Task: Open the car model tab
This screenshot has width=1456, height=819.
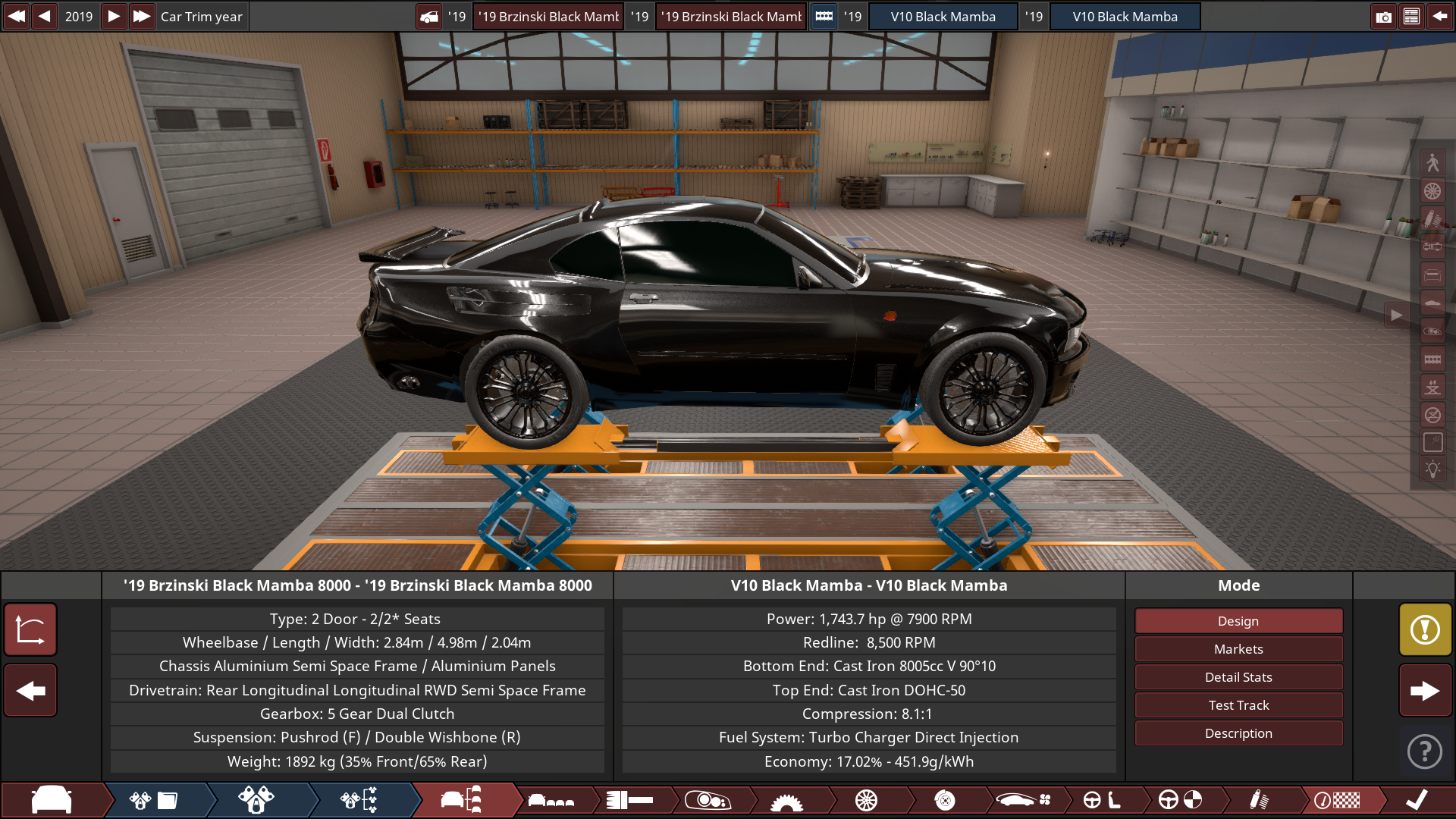Action: (x=52, y=800)
